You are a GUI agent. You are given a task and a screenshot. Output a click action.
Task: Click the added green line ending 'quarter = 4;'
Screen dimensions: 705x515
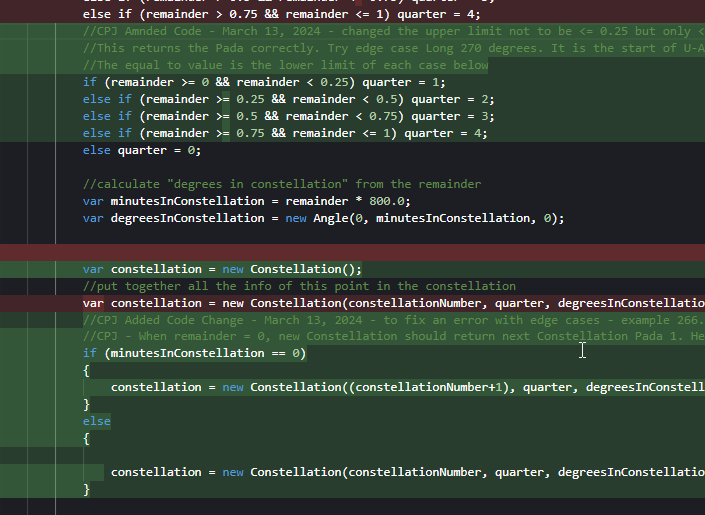(x=285, y=134)
